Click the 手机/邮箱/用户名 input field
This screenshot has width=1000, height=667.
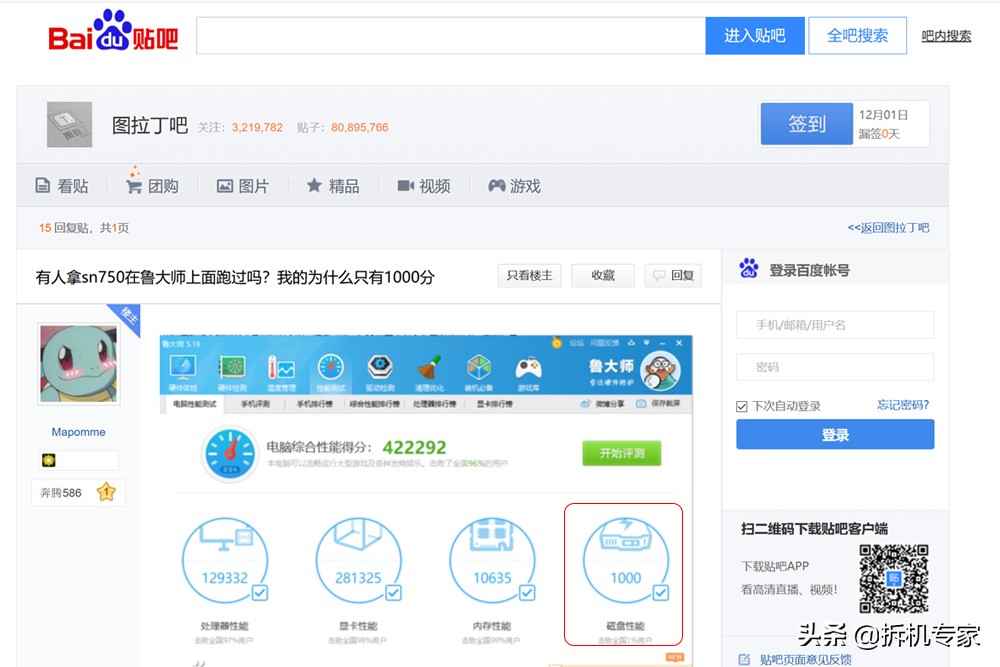click(835, 325)
